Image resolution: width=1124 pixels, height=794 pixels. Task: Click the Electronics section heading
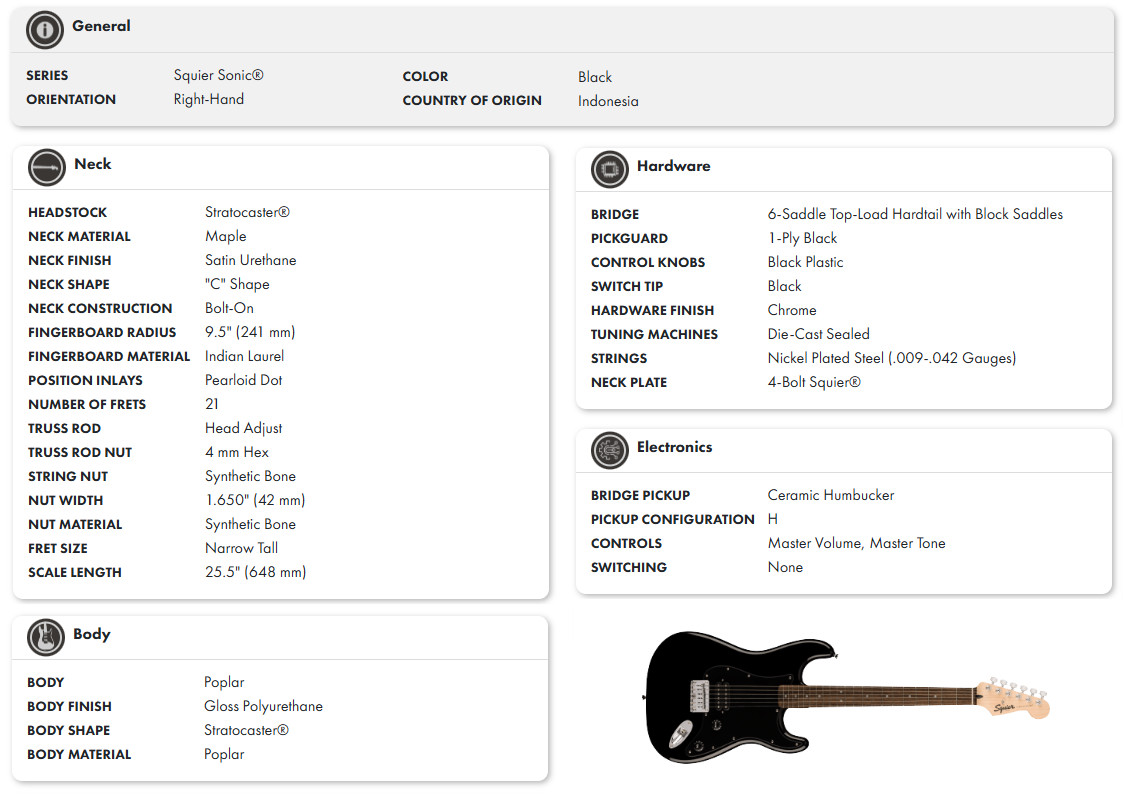click(x=674, y=447)
